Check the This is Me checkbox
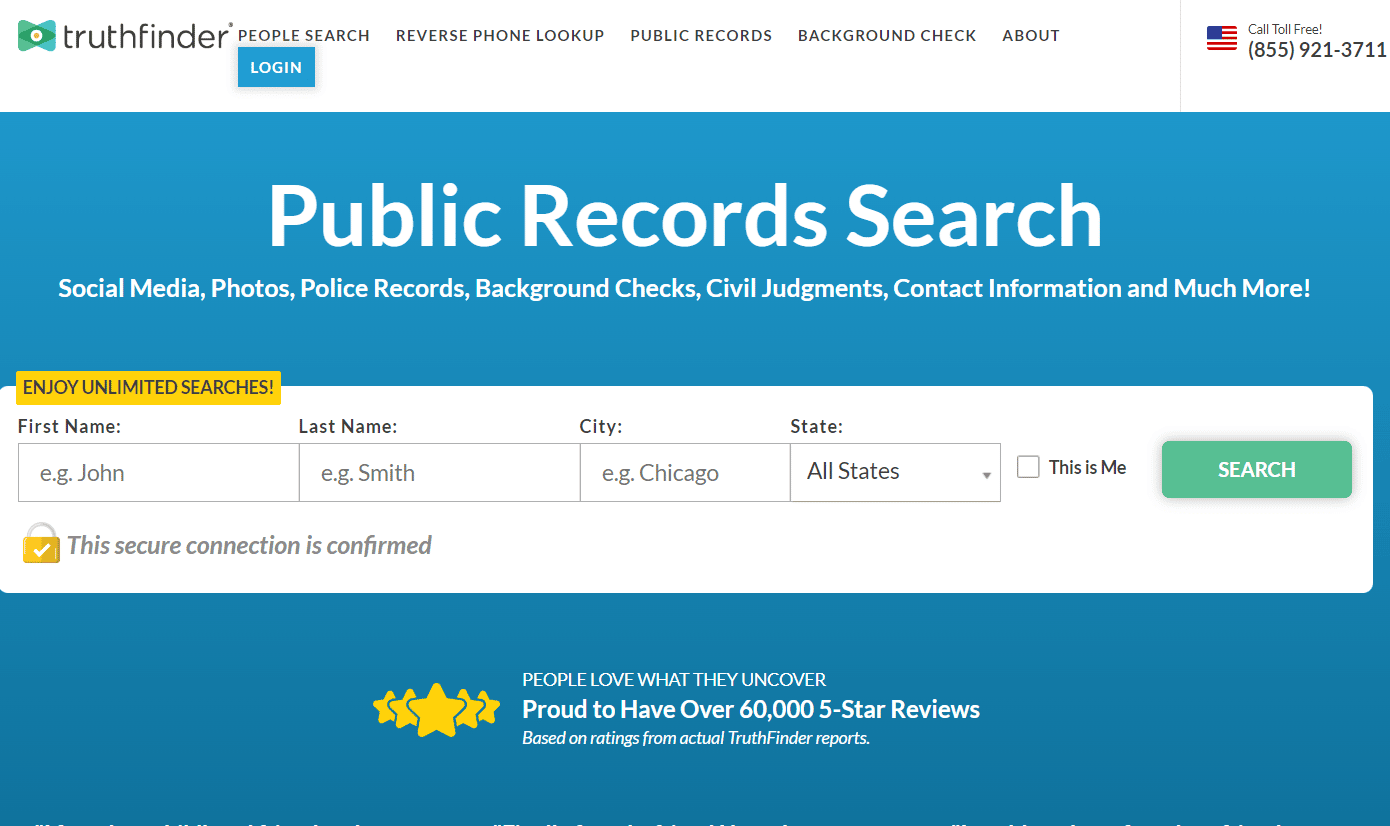The image size is (1390, 826). [x=1028, y=467]
